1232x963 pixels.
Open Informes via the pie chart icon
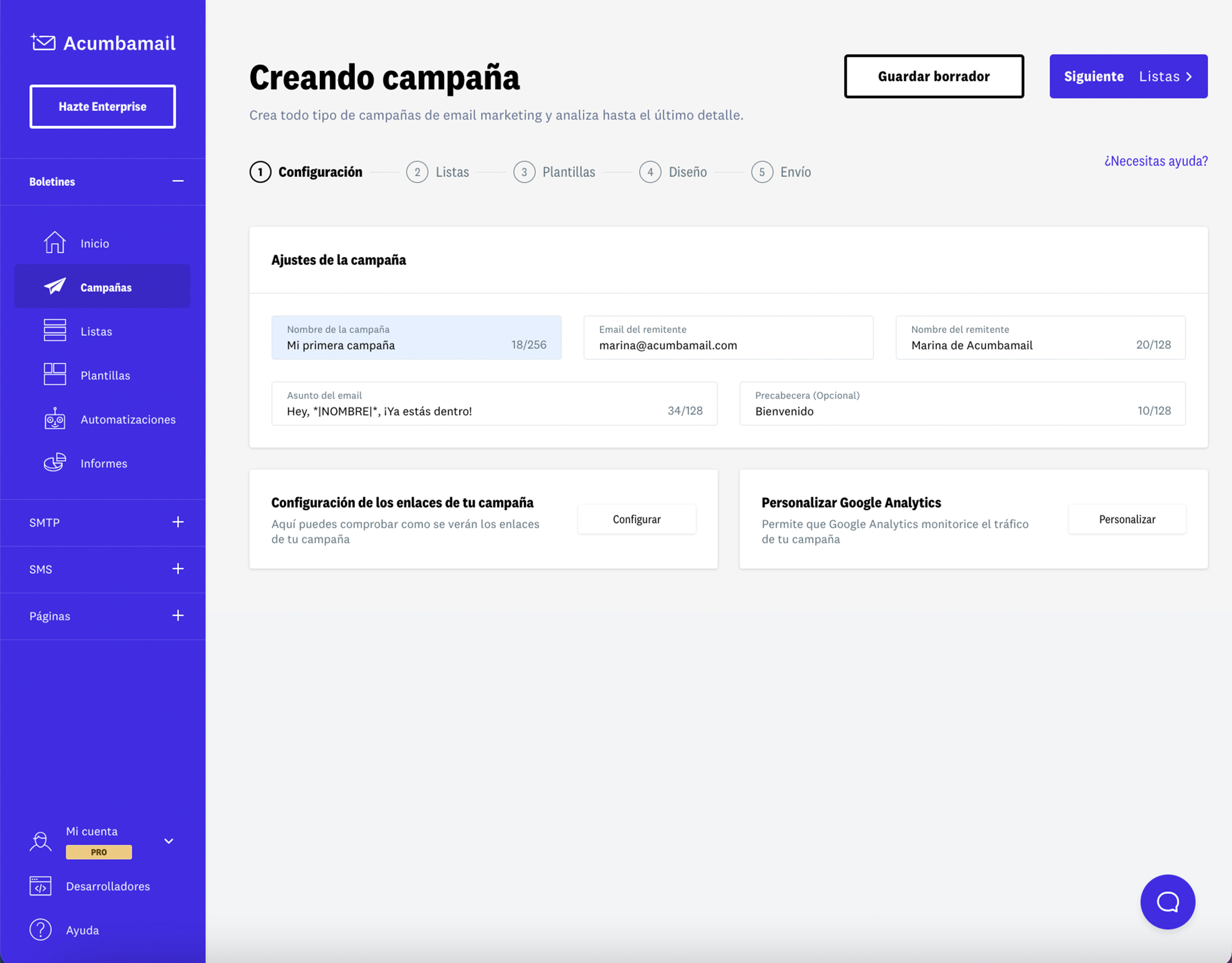[x=54, y=463]
